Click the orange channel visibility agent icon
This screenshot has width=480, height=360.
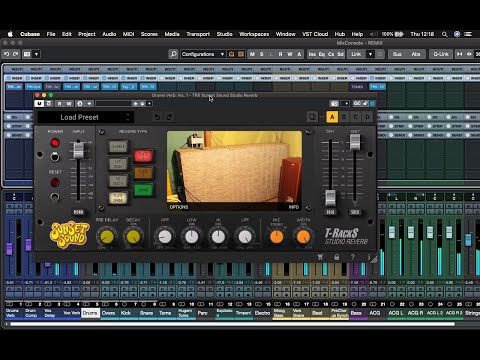pos(231,54)
